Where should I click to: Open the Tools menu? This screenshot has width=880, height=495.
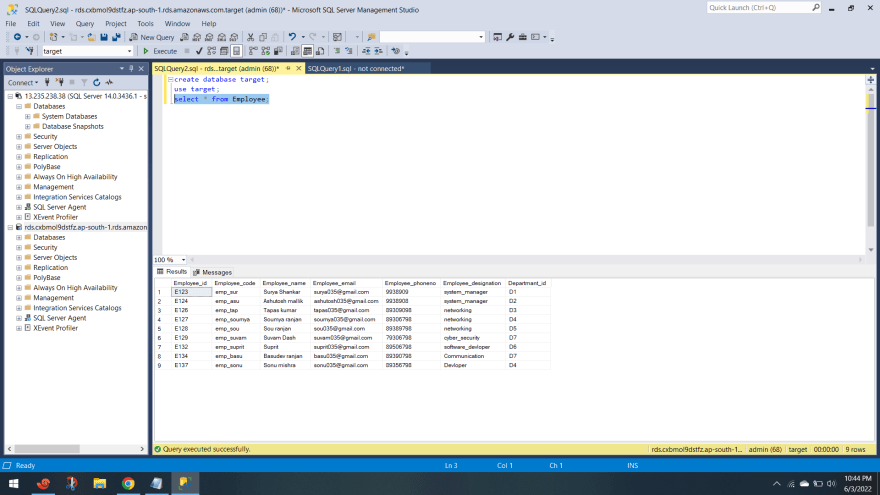pyautogui.click(x=145, y=24)
